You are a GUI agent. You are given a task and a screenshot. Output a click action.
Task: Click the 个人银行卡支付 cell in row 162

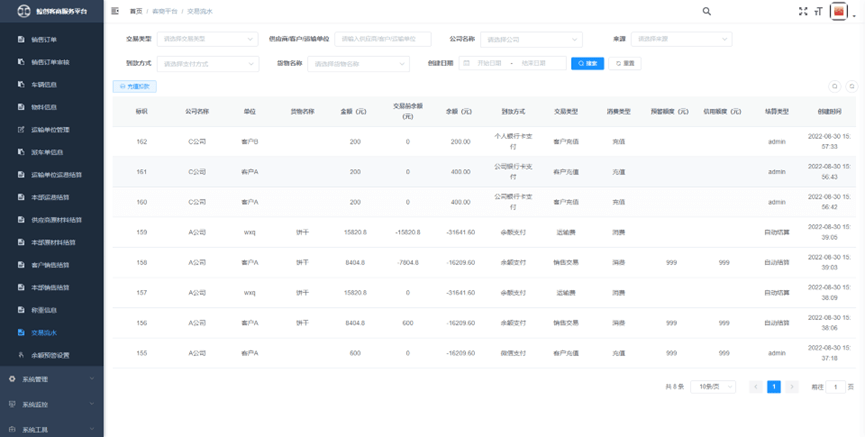coord(513,142)
